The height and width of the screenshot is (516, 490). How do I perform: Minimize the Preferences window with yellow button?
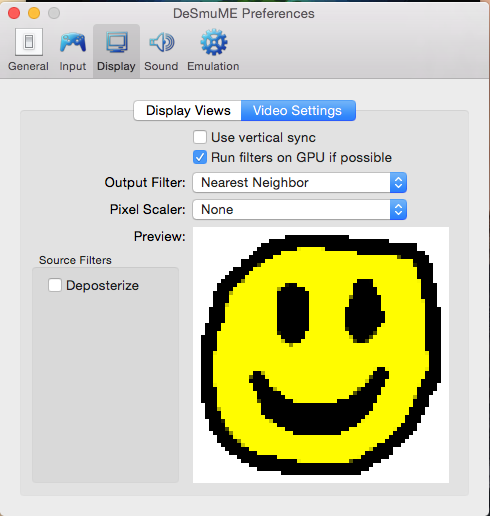tap(34, 13)
